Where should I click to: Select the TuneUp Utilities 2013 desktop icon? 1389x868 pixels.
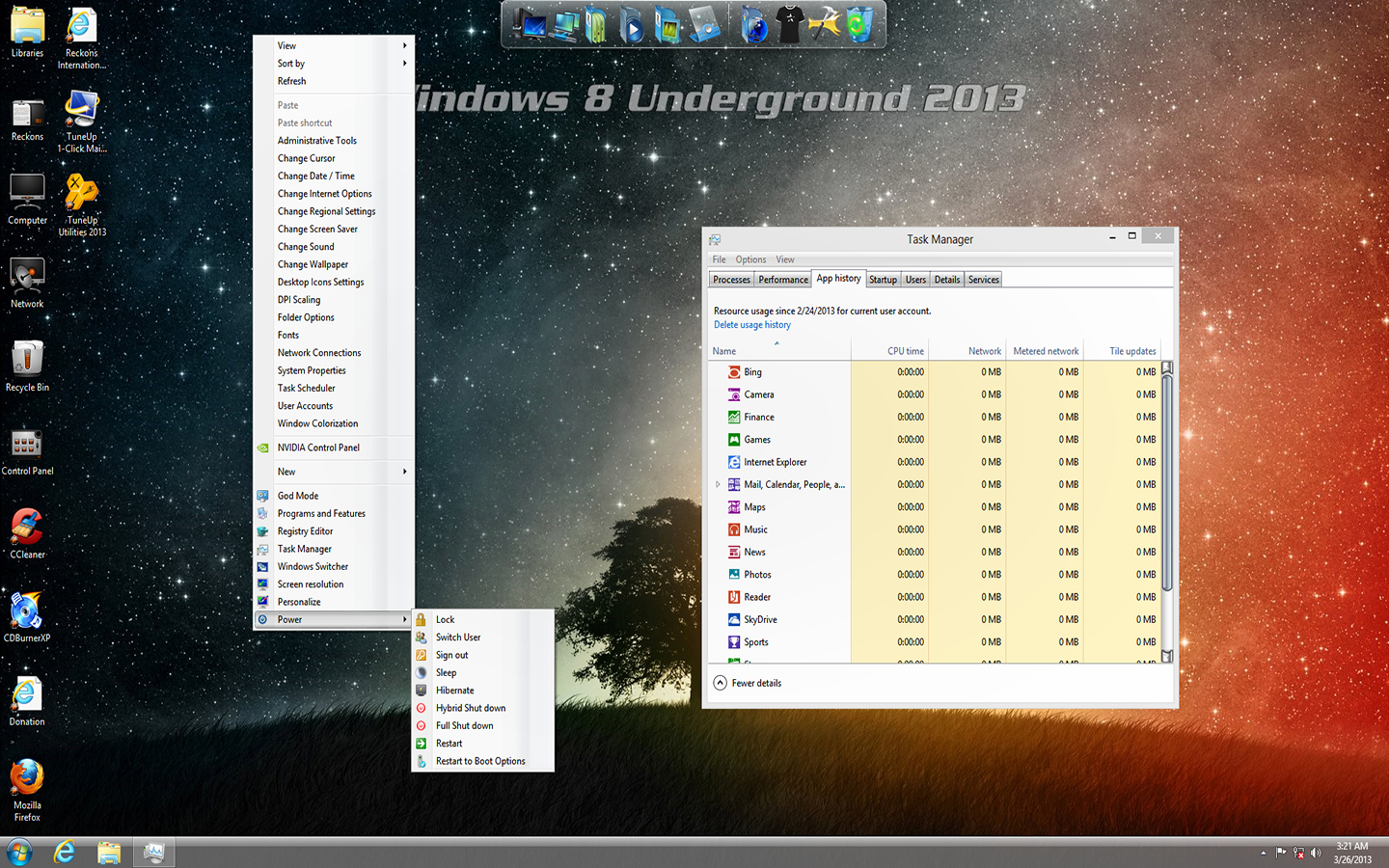[82, 205]
